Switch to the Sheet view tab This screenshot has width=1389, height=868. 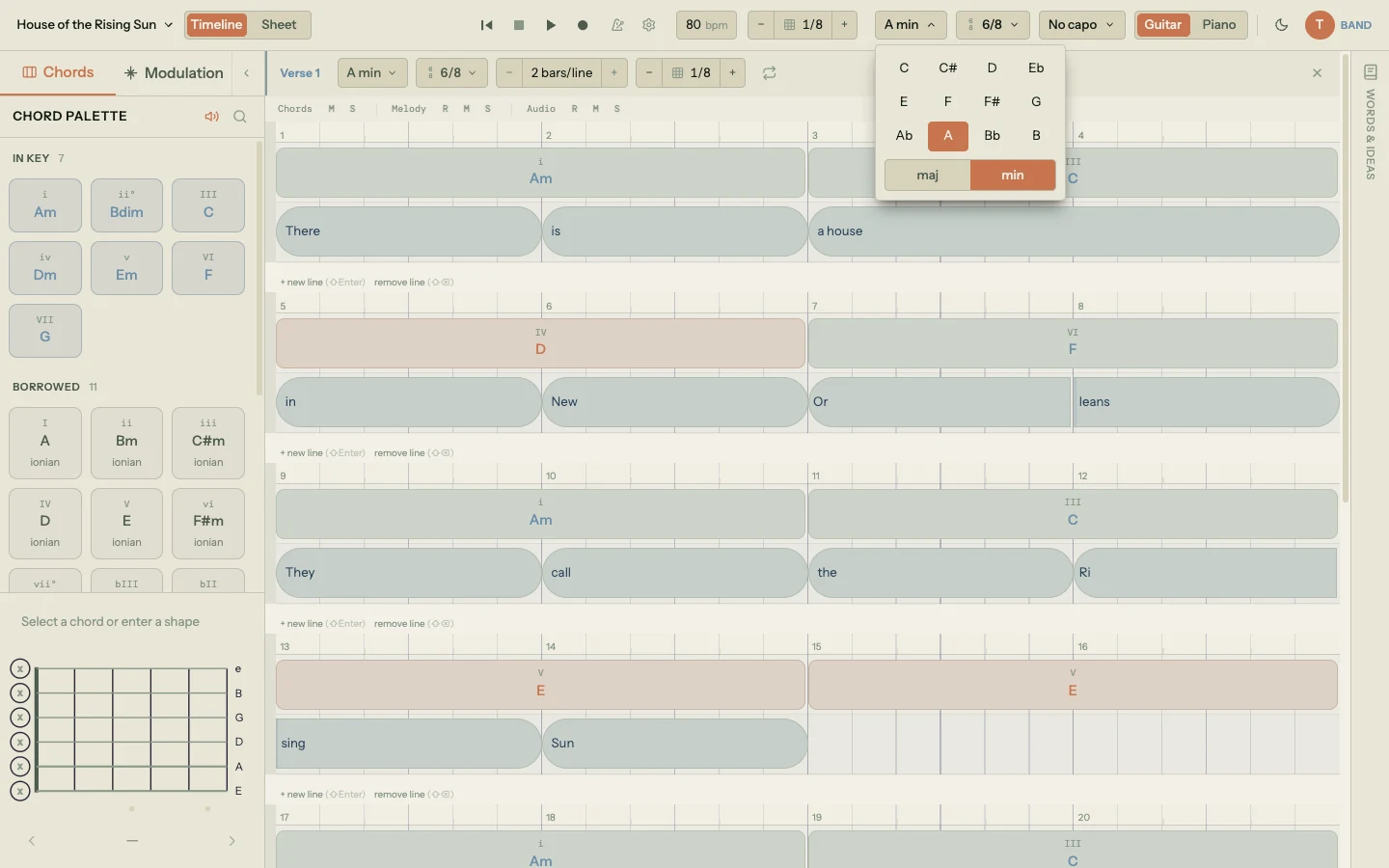pos(279,25)
